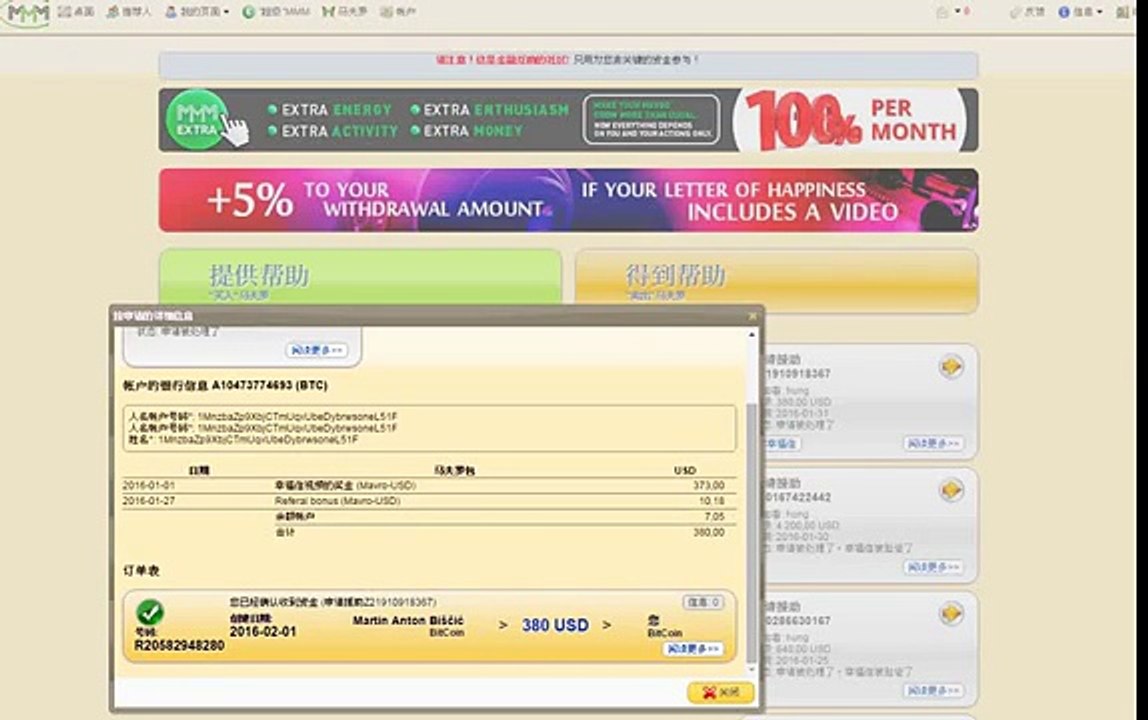Click yellow arrow icon on request 0167422442
Viewport: 1148px width, 720px height.
(x=951, y=490)
